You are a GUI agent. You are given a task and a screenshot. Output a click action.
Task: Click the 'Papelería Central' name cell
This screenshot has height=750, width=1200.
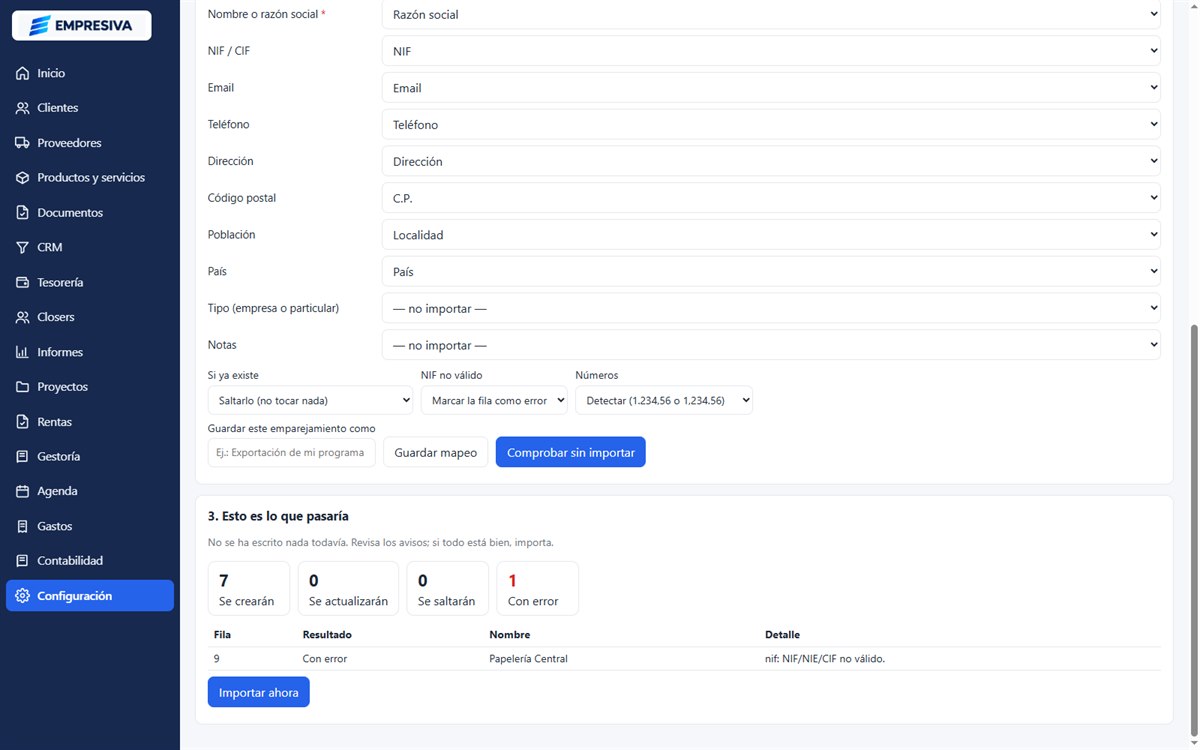tap(528, 659)
